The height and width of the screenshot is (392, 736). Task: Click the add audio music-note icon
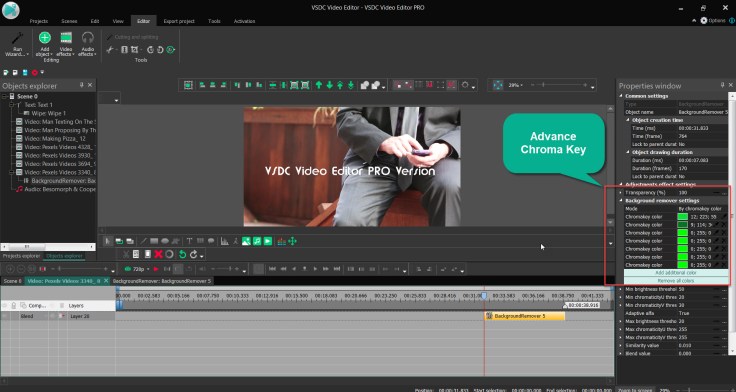257,241
